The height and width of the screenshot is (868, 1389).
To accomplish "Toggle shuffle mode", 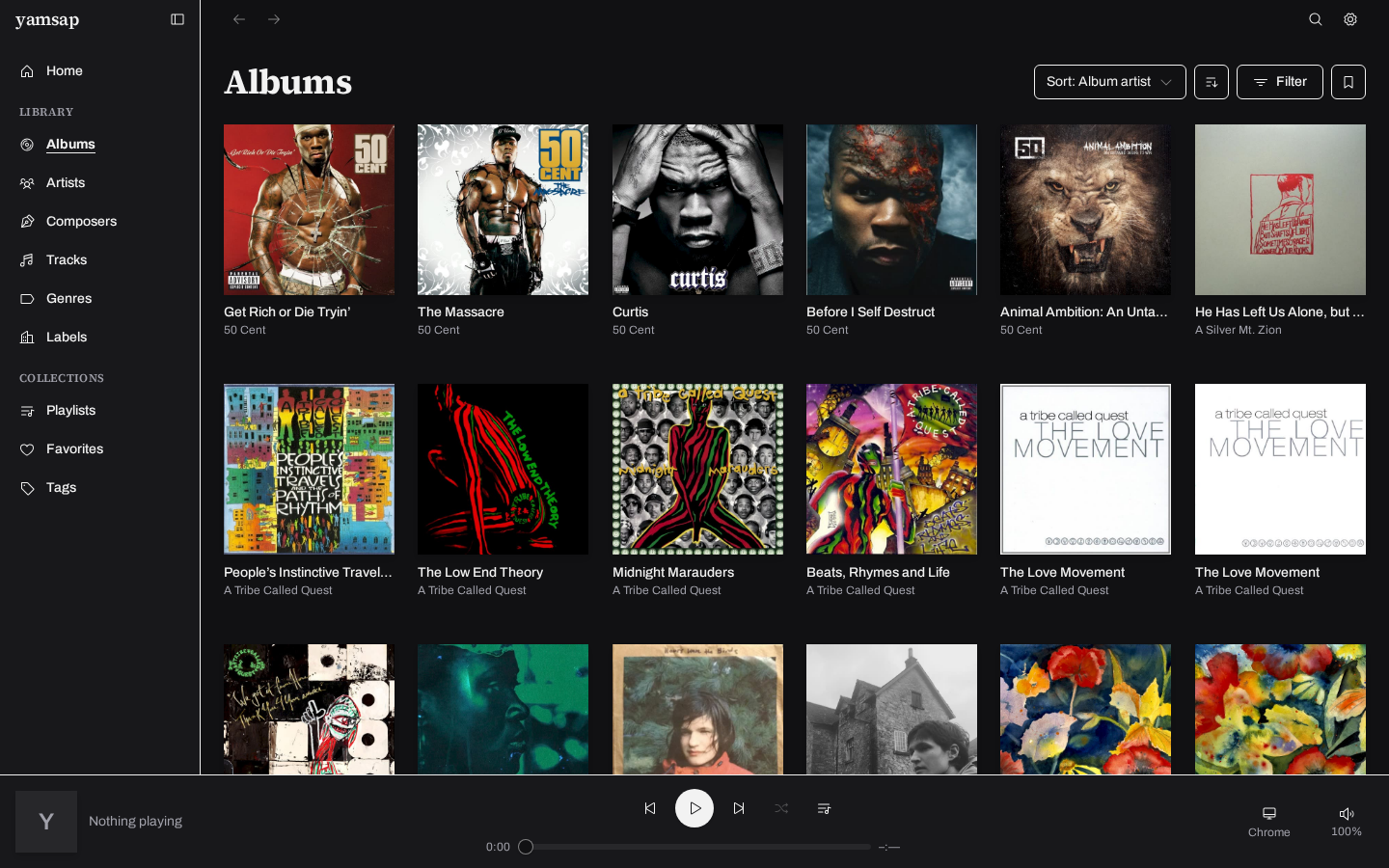I will pos(781,808).
